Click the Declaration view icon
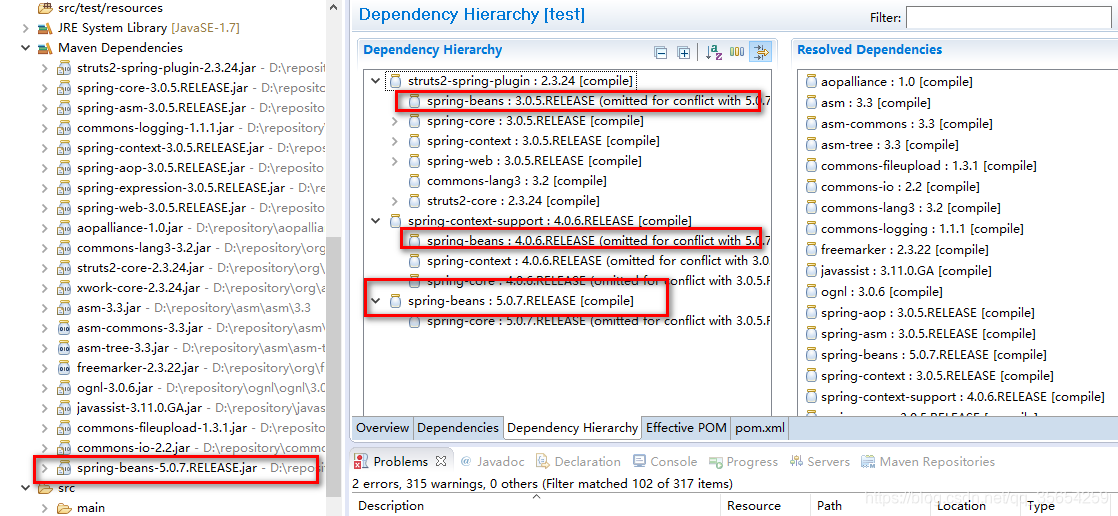 (x=543, y=461)
